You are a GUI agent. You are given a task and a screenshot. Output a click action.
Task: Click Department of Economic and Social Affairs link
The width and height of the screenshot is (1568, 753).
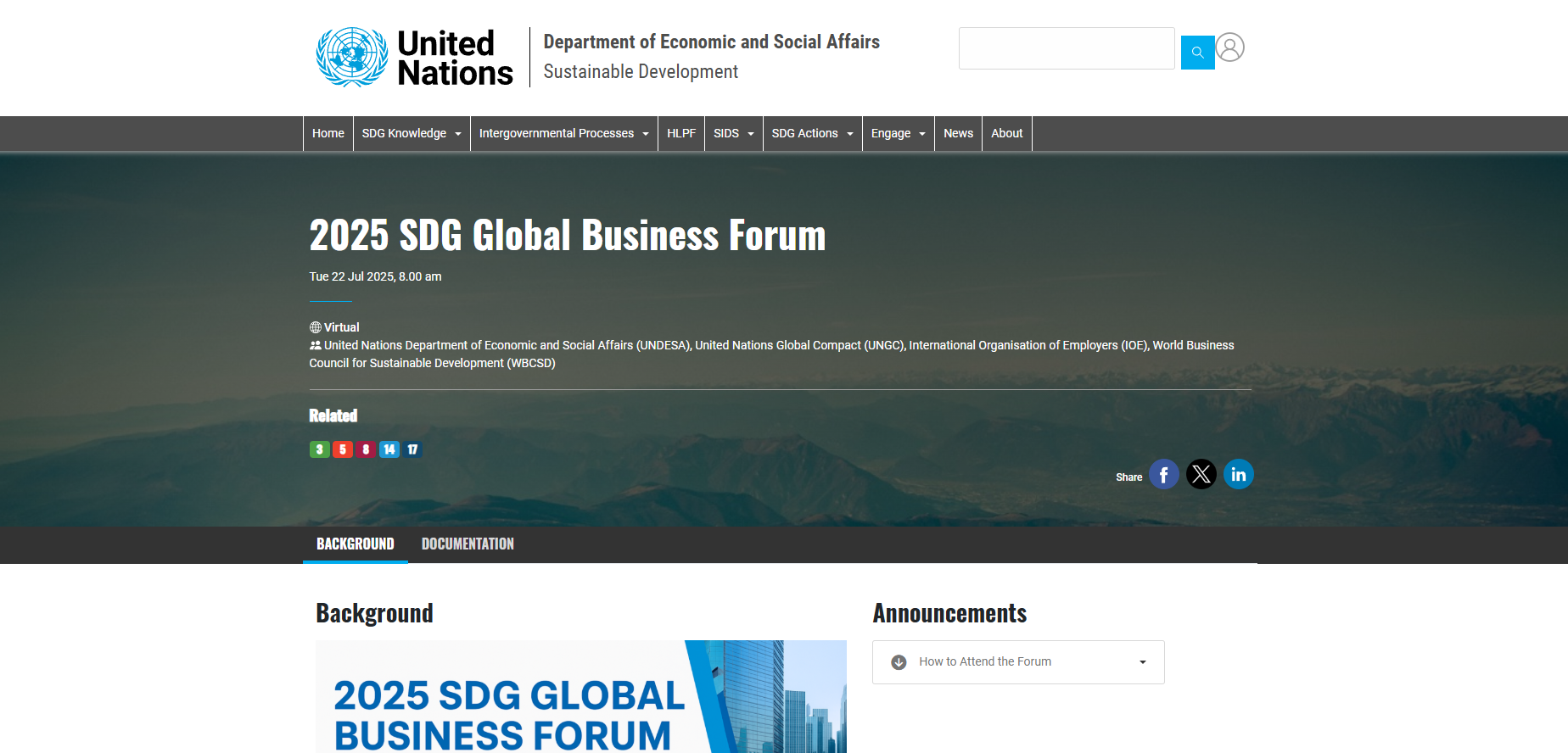(x=711, y=42)
